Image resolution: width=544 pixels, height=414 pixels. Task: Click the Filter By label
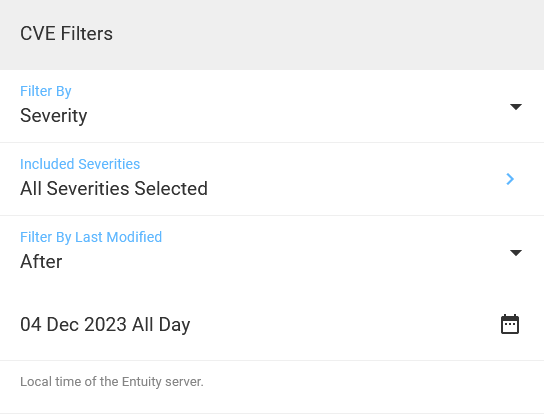pyautogui.click(x=45, y=91)
